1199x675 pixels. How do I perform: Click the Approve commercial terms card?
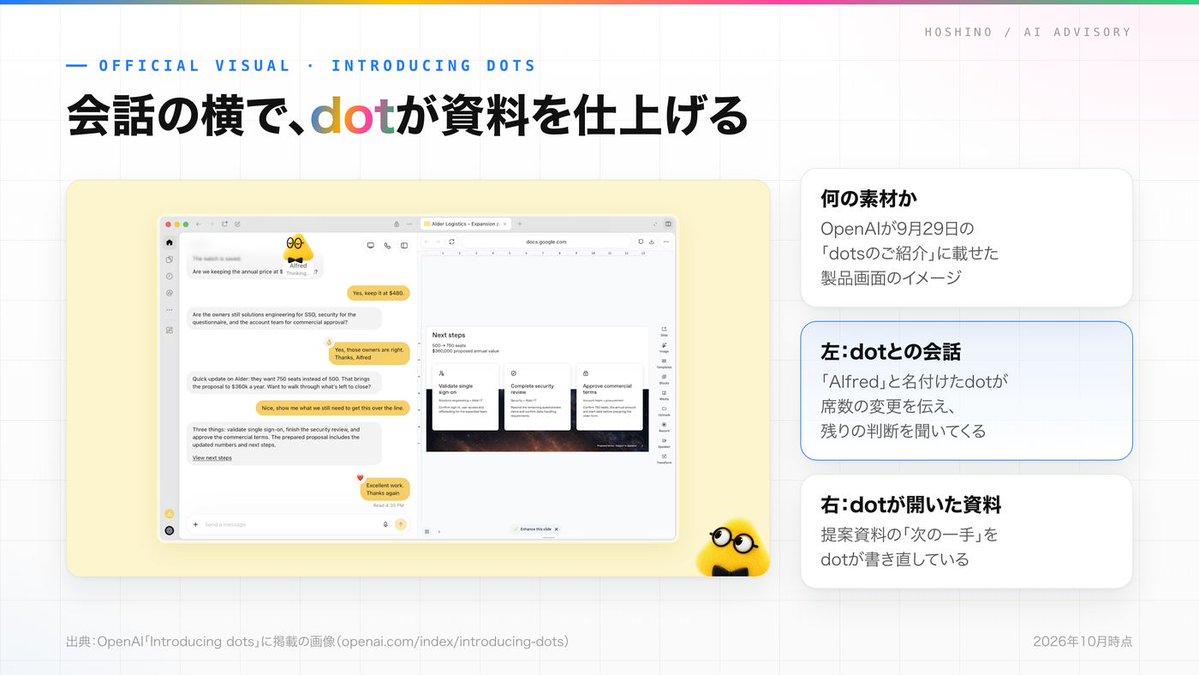pos(609,396)
